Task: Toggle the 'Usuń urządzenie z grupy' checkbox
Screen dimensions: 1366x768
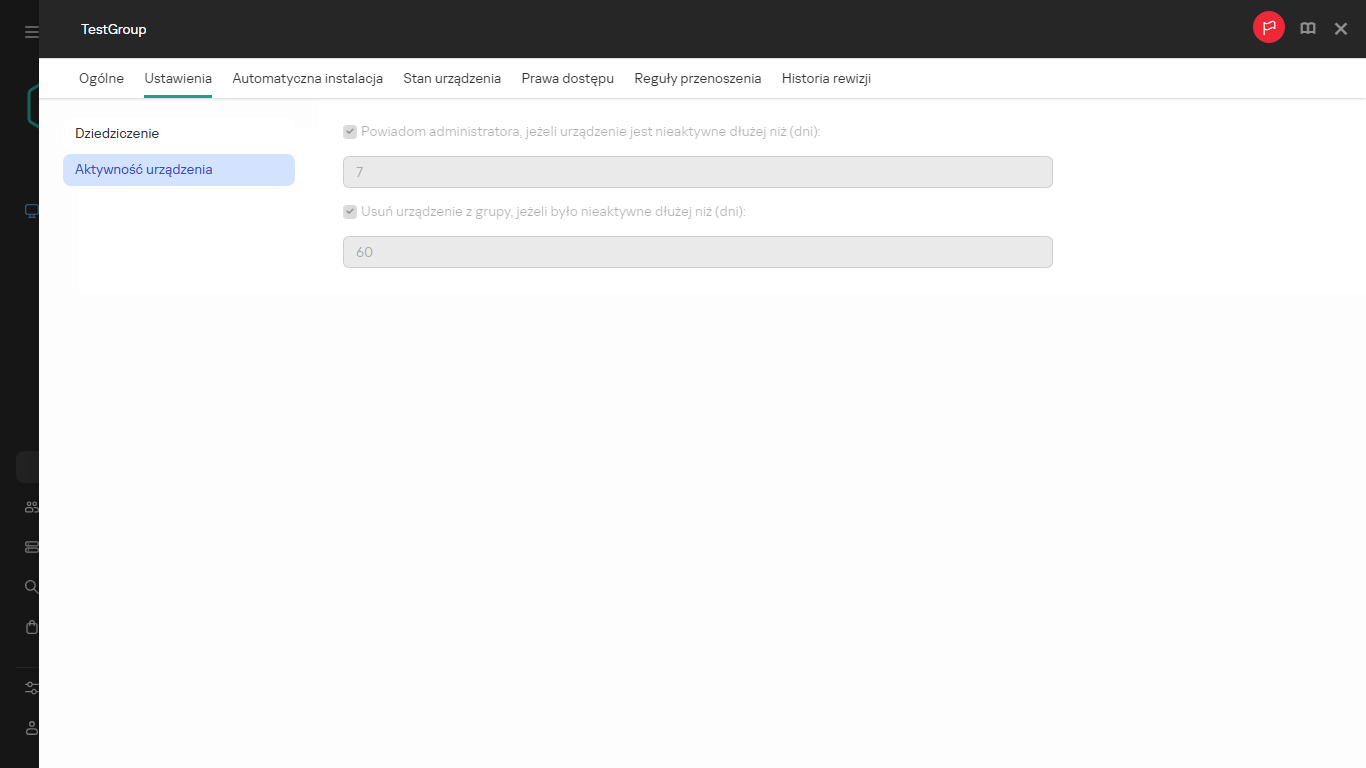Action: pos(350,211)
